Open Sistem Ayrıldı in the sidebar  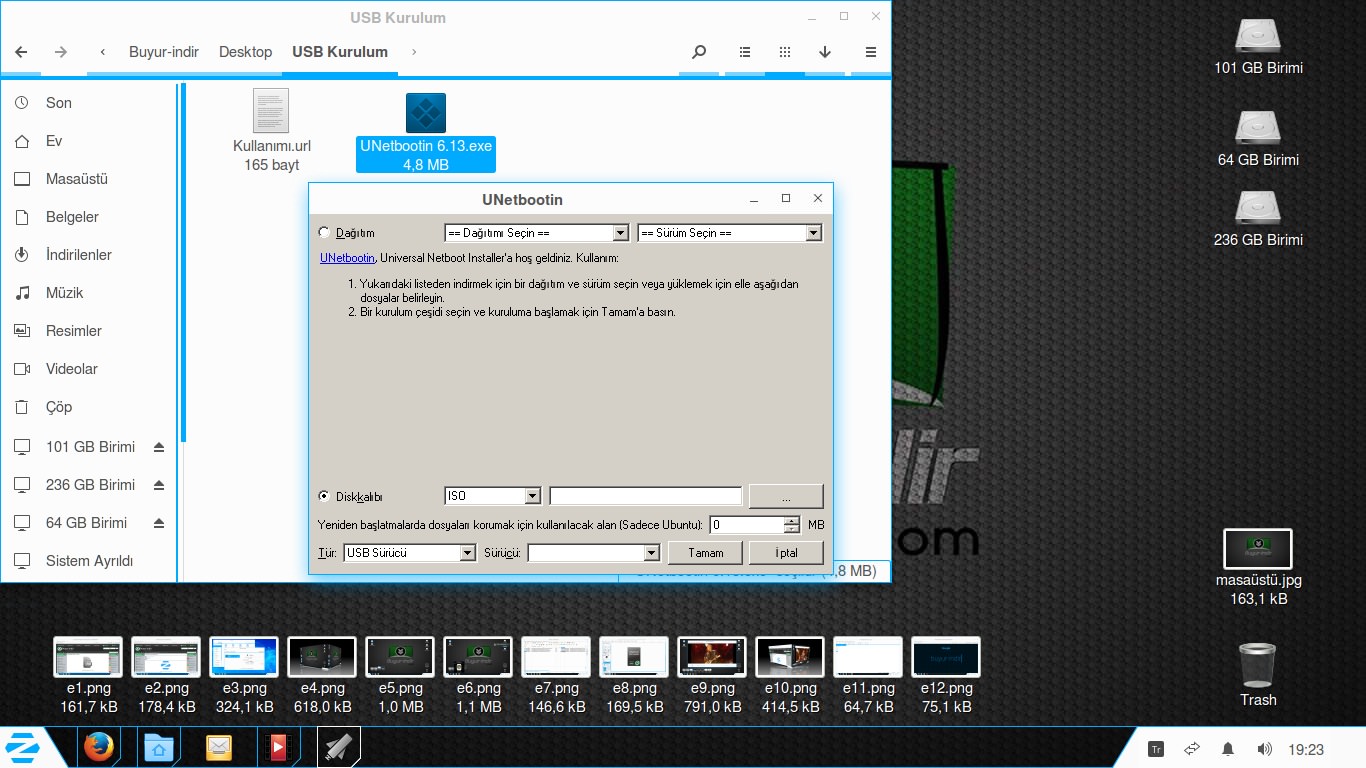89,561
